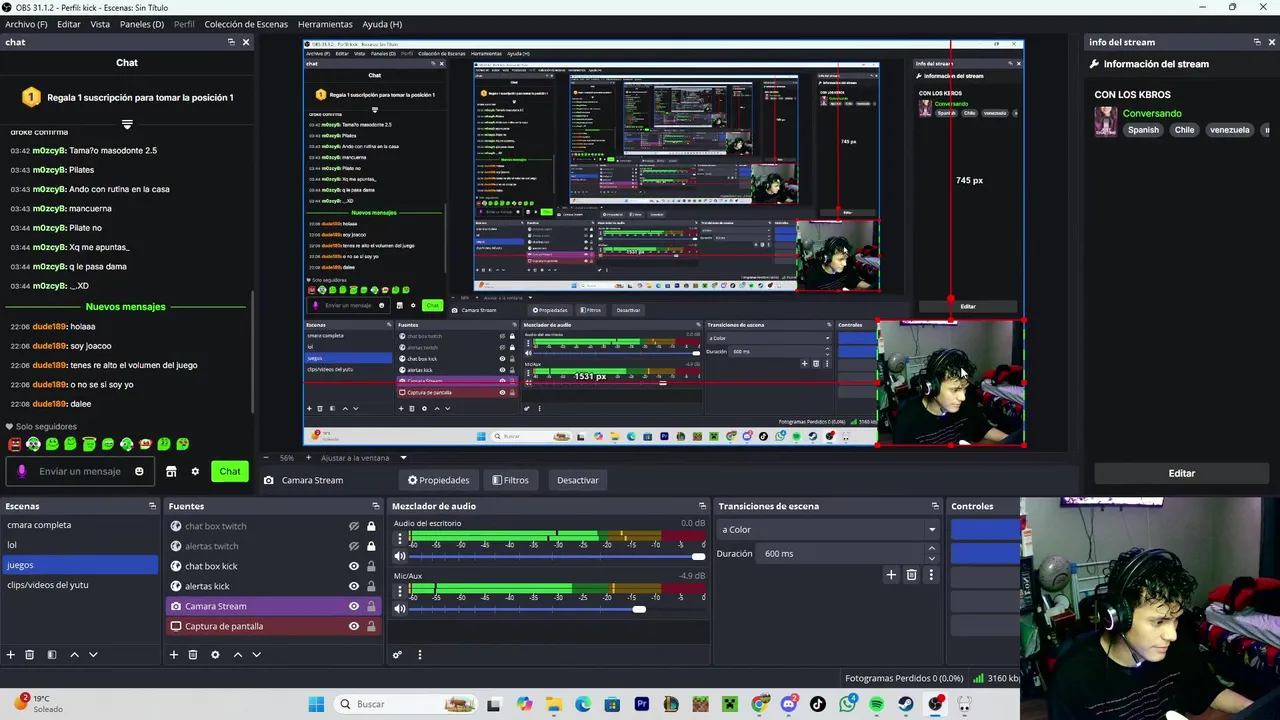
Task: Undock the info del stream panel
Action: pos(1257,42)
